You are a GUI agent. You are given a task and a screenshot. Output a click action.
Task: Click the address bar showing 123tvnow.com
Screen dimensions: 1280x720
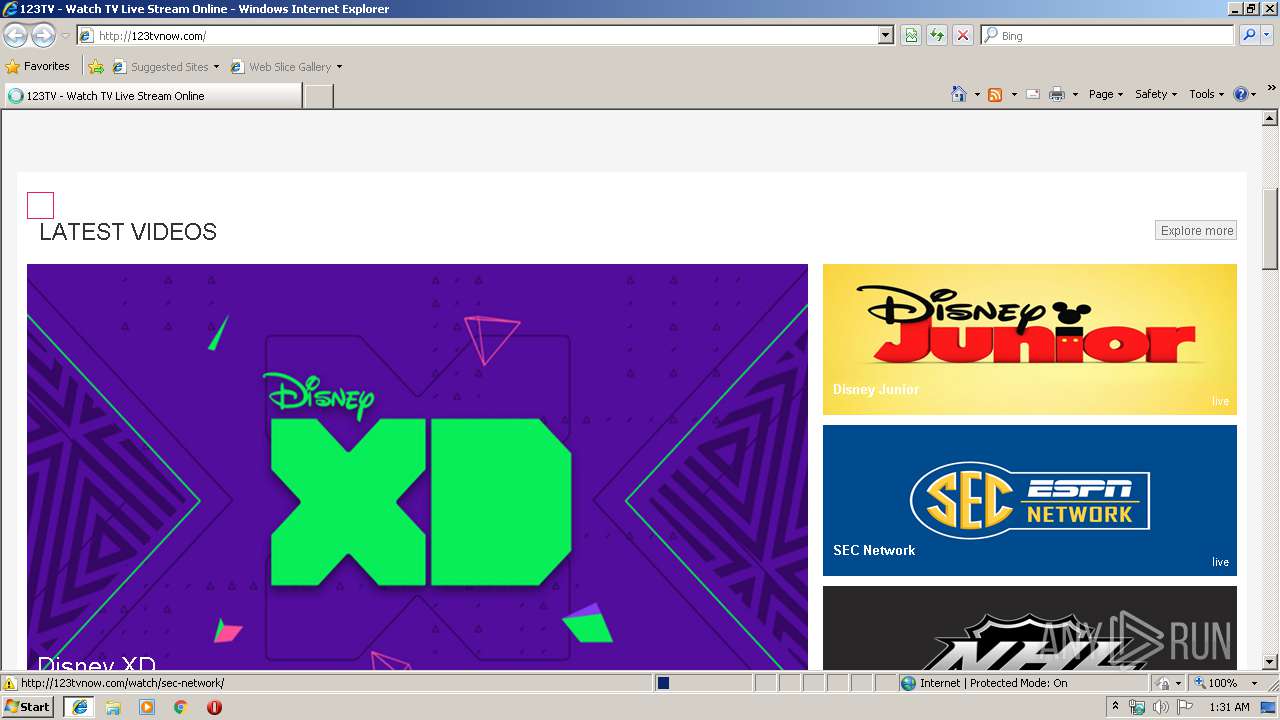479,35
